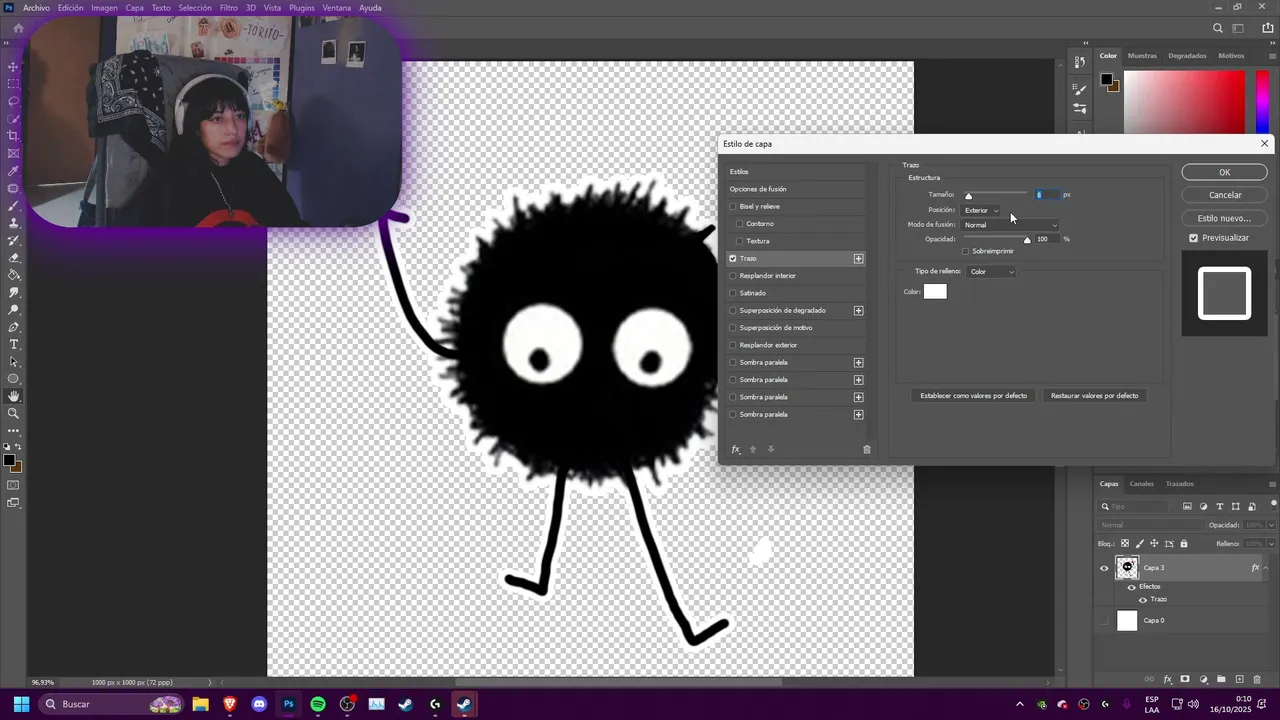This screenshot has height=720, width=1280.
Task: Switch to the Canales tab
Action: click(x=1142, y=484)
